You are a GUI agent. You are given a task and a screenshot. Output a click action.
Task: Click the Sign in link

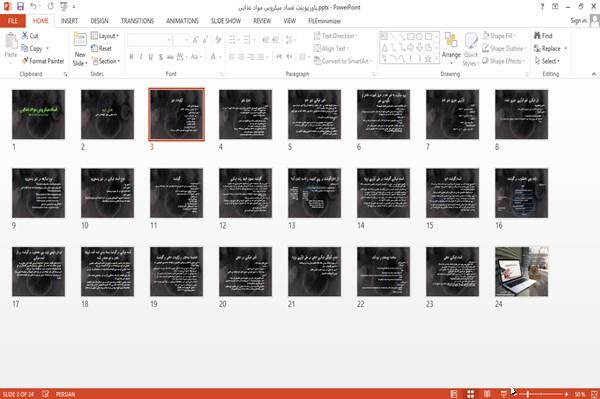point(578,21)
